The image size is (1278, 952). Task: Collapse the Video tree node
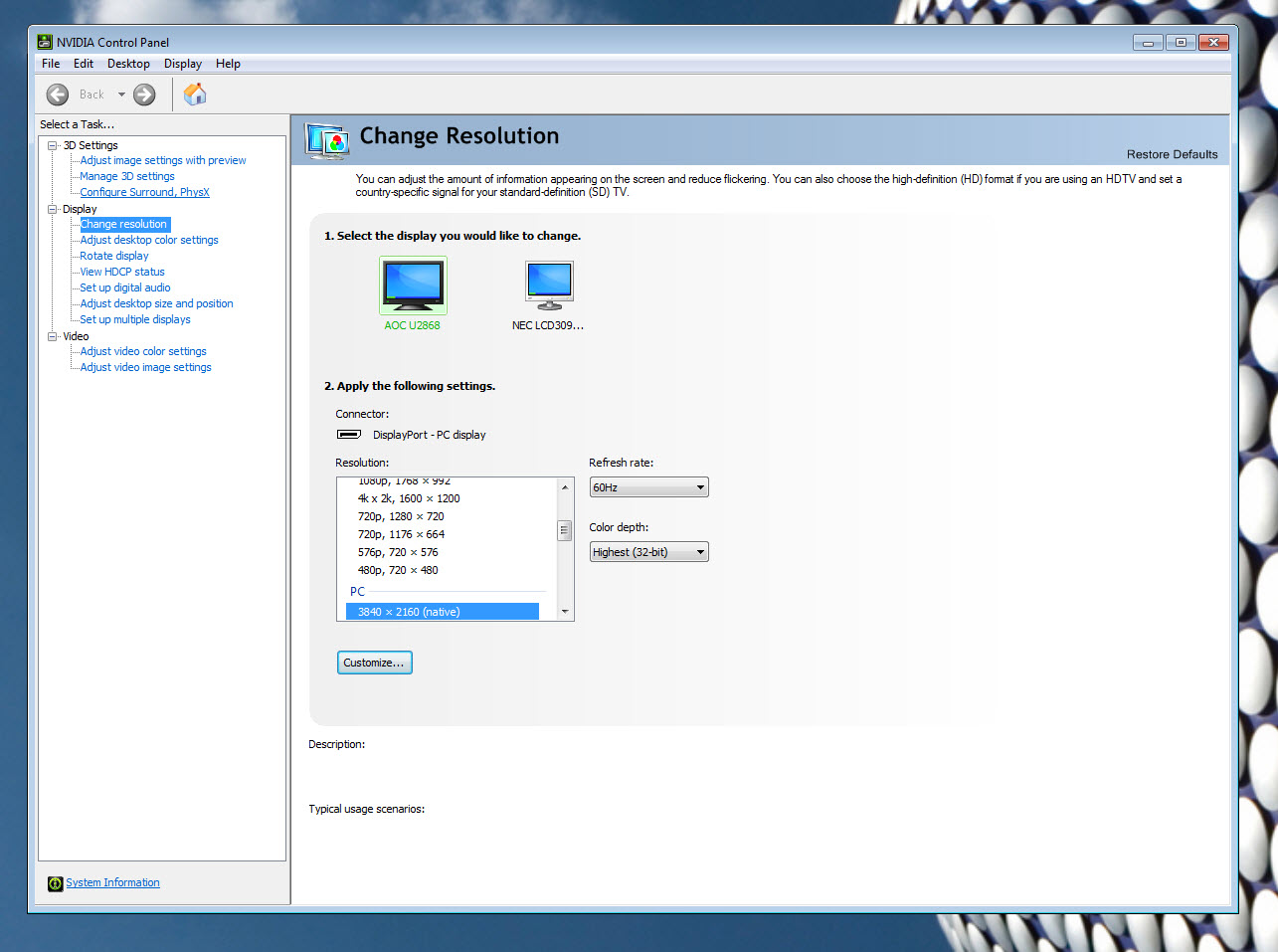53,336
